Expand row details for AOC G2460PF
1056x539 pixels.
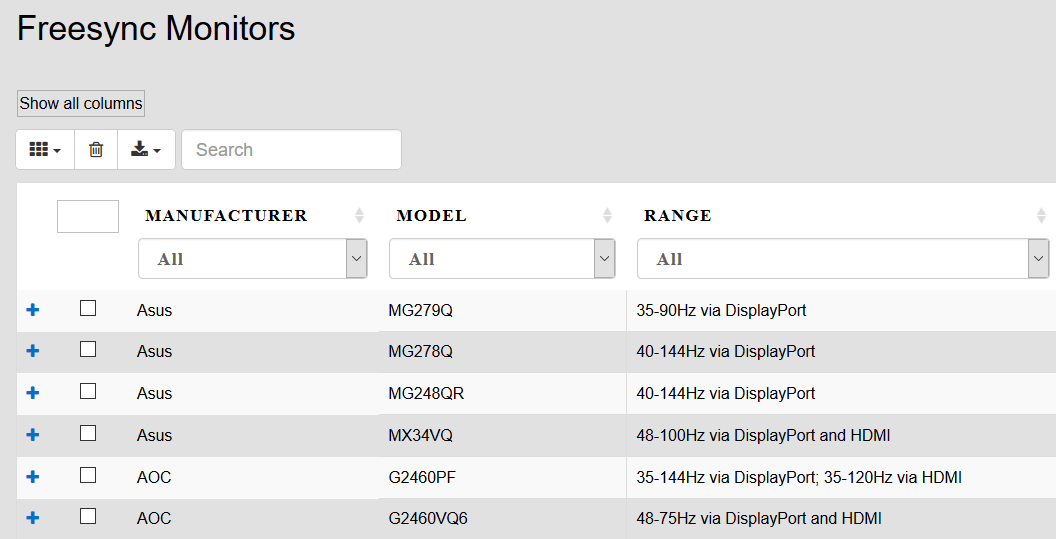click(x=32, y=477)
